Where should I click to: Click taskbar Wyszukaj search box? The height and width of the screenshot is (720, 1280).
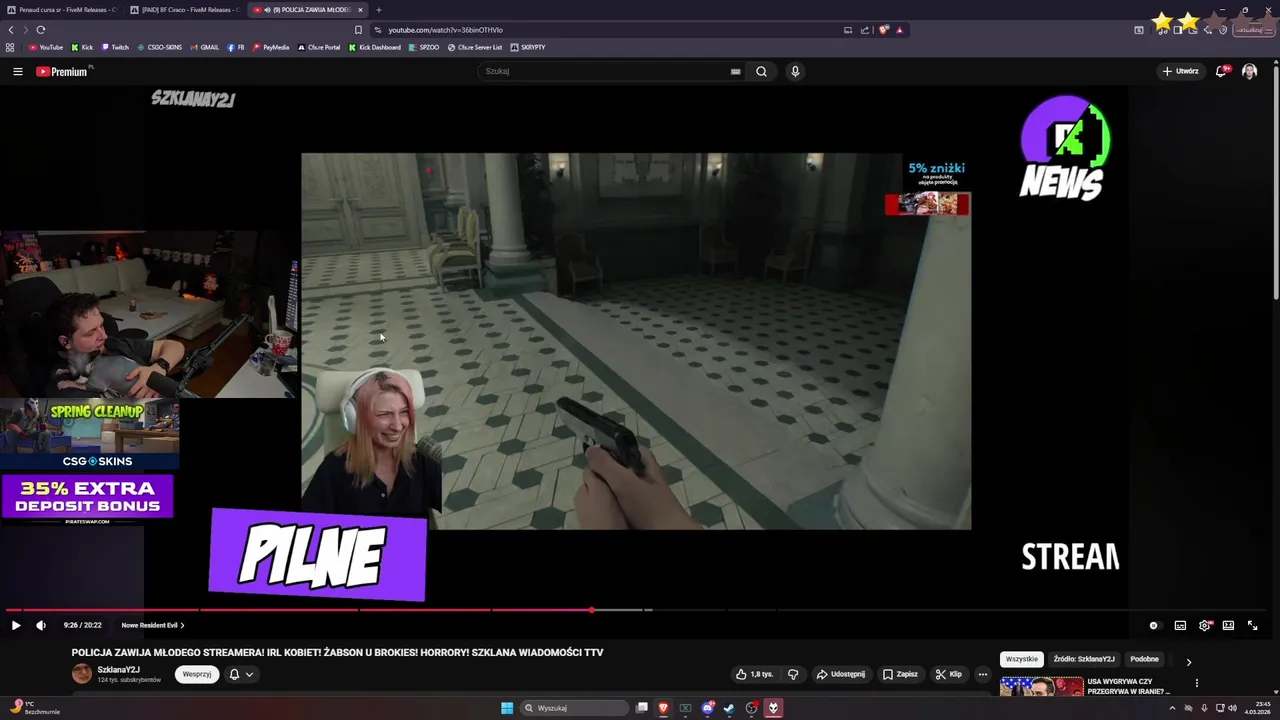pos(575,708)
